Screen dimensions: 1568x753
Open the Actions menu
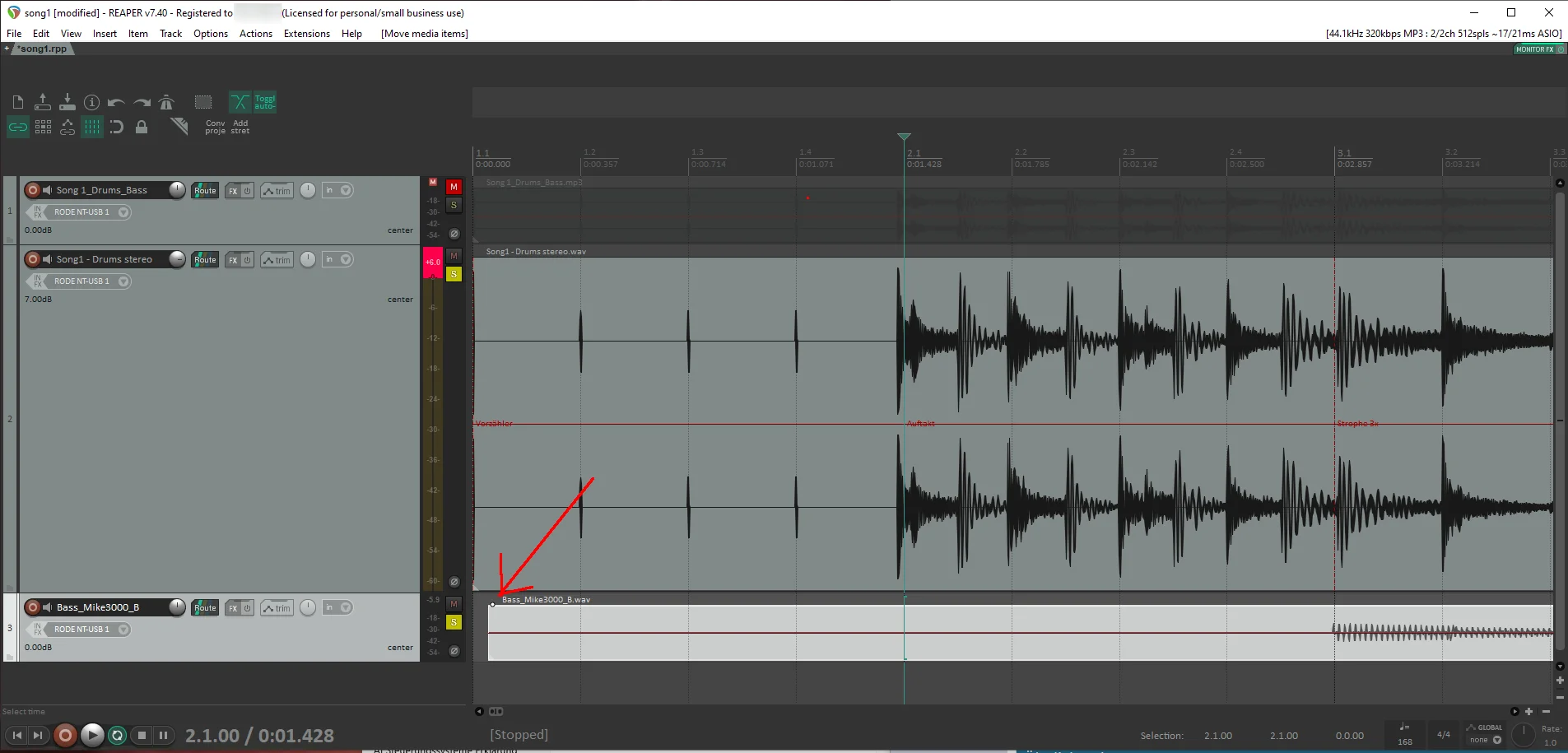[x=256, y=34]
